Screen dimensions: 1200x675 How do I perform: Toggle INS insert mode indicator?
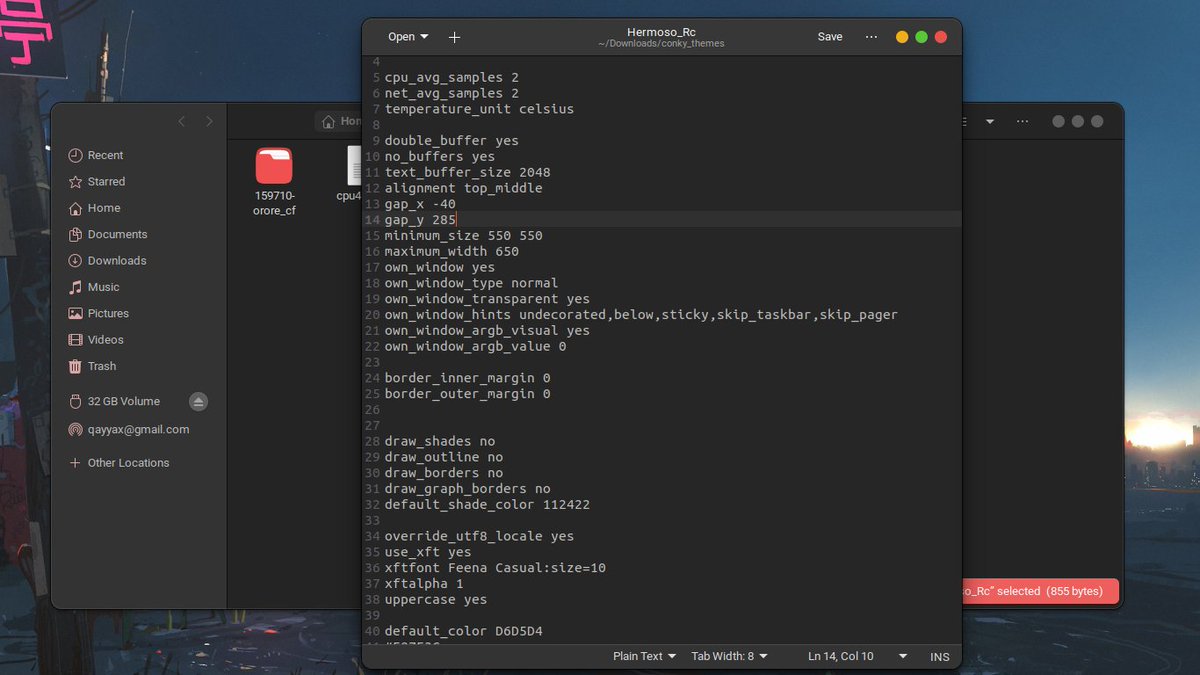click(x=940, y=656)
